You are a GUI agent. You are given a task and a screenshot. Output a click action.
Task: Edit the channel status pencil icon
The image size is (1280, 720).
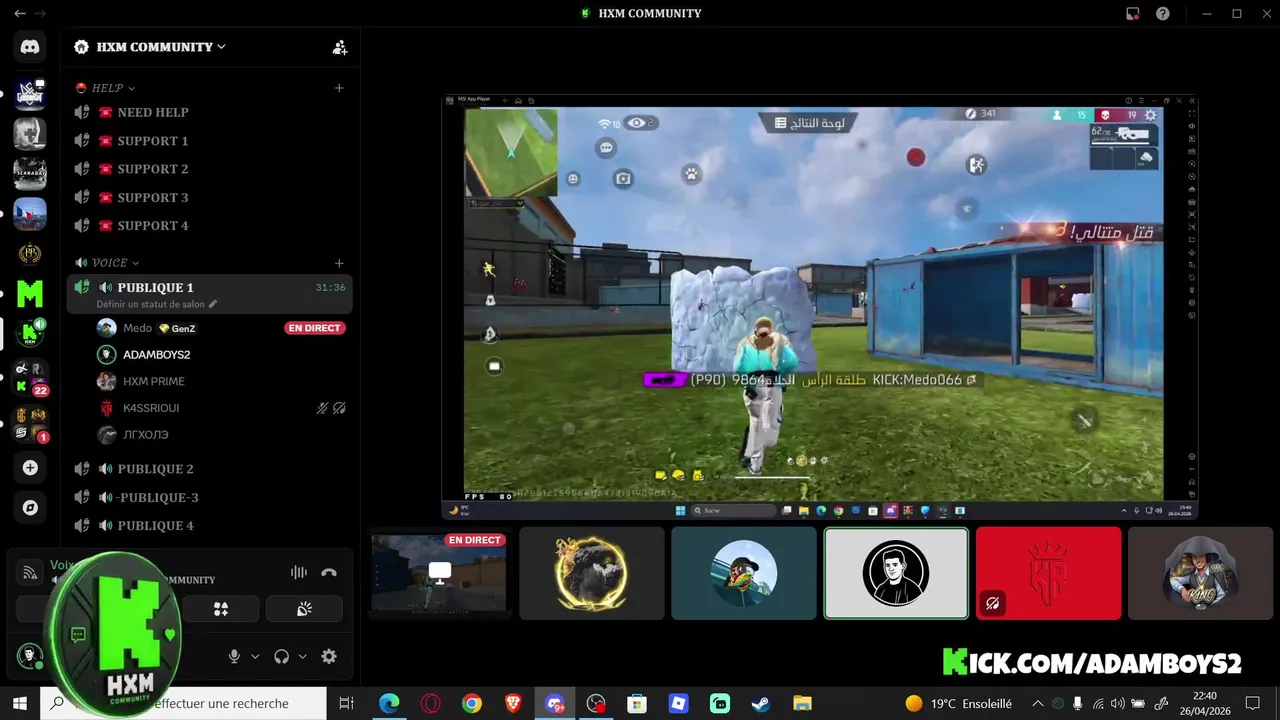point(213,304)
